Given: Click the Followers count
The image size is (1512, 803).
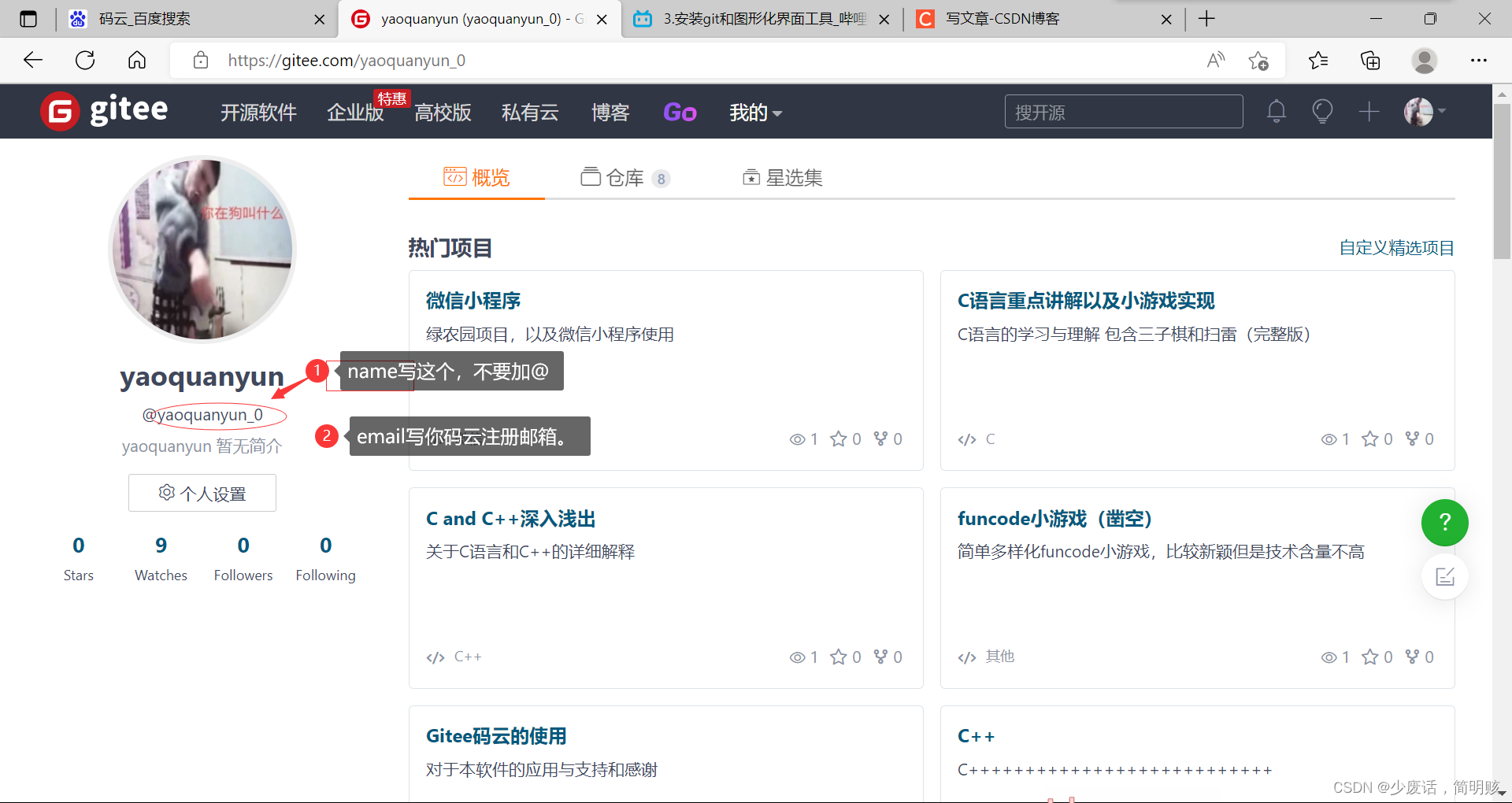Looking at the screenshot, I should click(x=243, y=546).
